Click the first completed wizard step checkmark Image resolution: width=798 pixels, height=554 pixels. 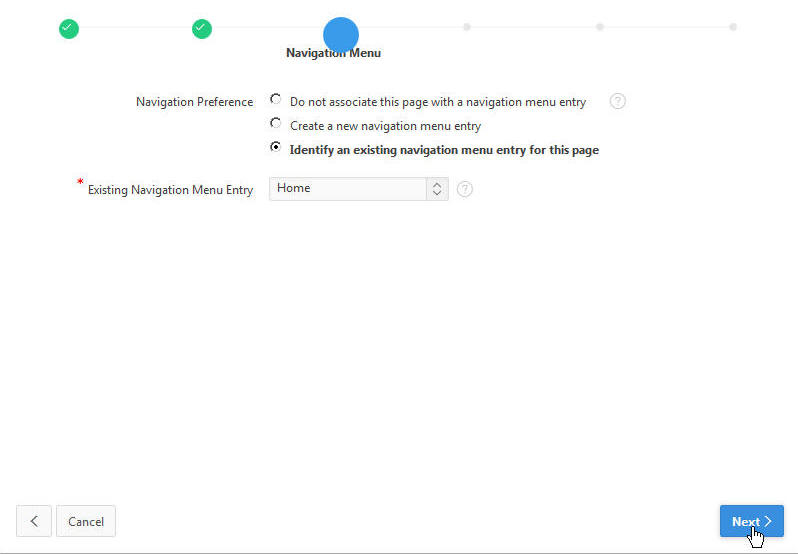(x=69, y=29)
